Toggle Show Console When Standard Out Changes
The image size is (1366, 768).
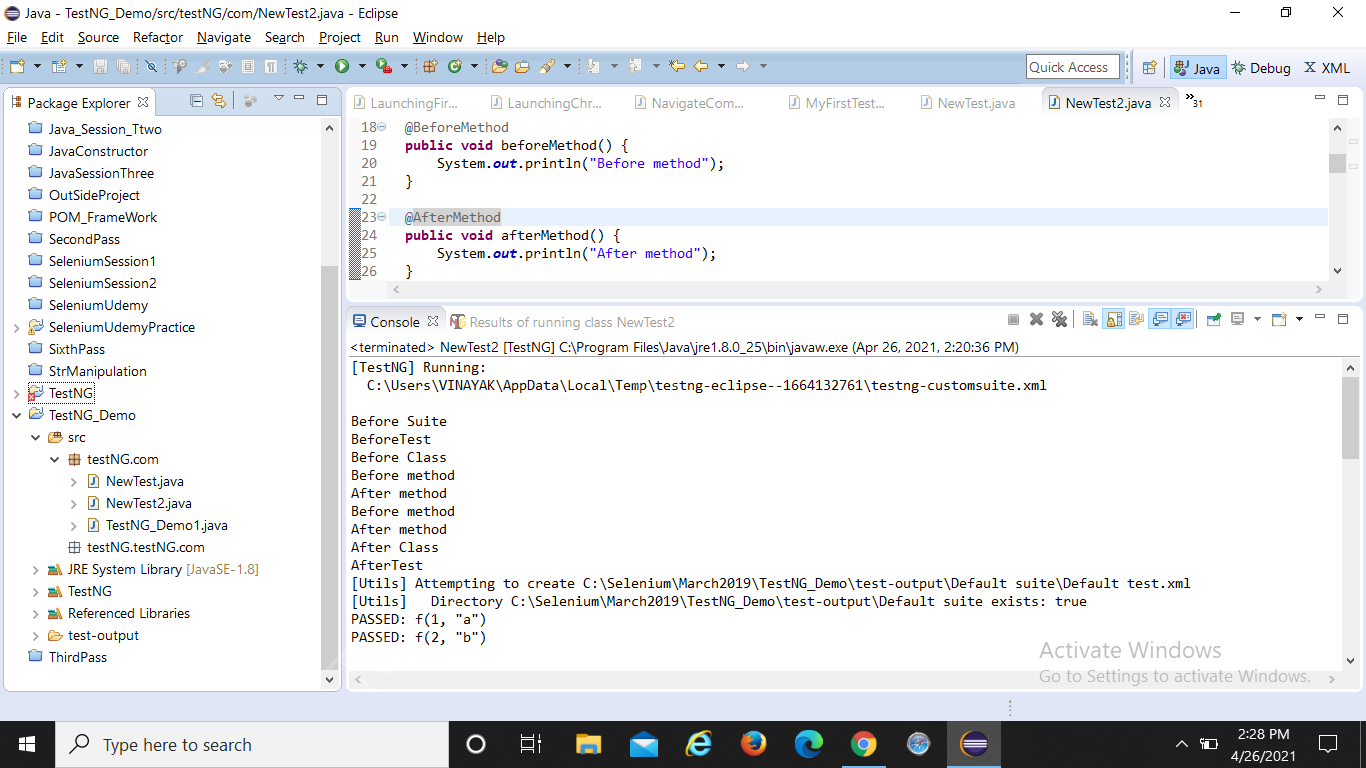pos(1160,320)
